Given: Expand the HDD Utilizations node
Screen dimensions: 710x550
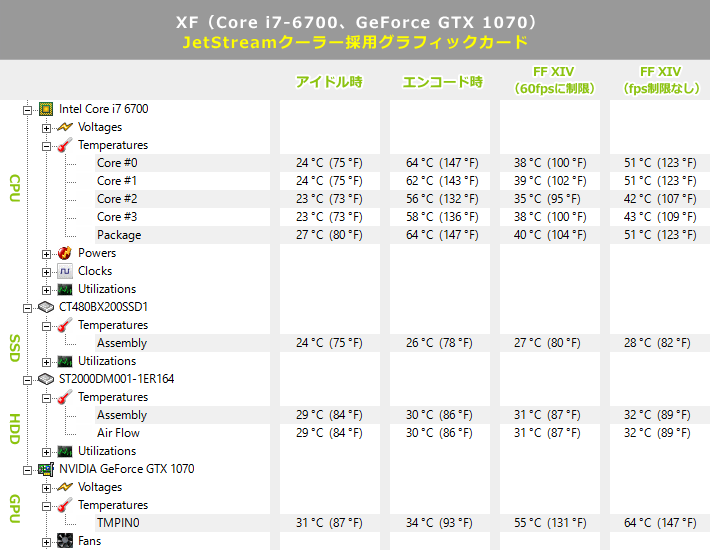Looking at the screenshot, I should click(46, 452).
